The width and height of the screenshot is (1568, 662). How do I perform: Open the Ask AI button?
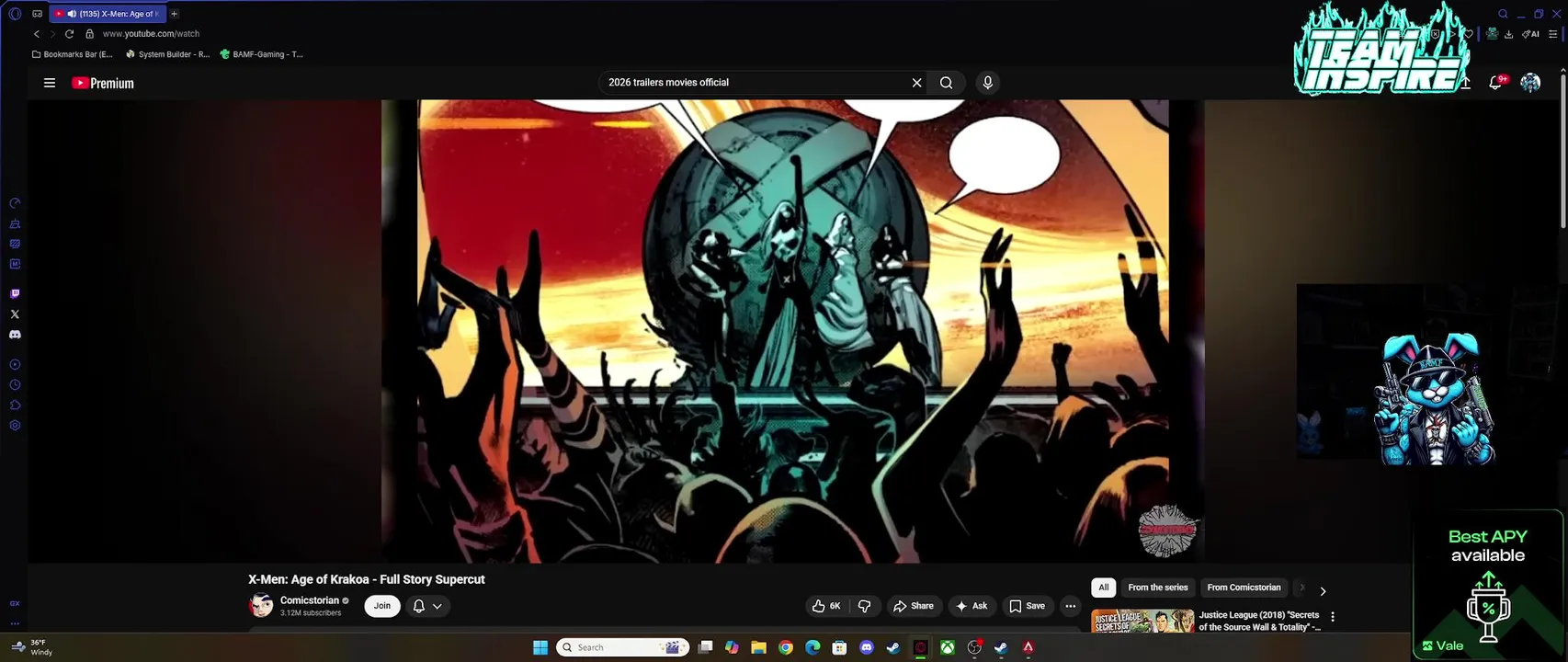971,606
